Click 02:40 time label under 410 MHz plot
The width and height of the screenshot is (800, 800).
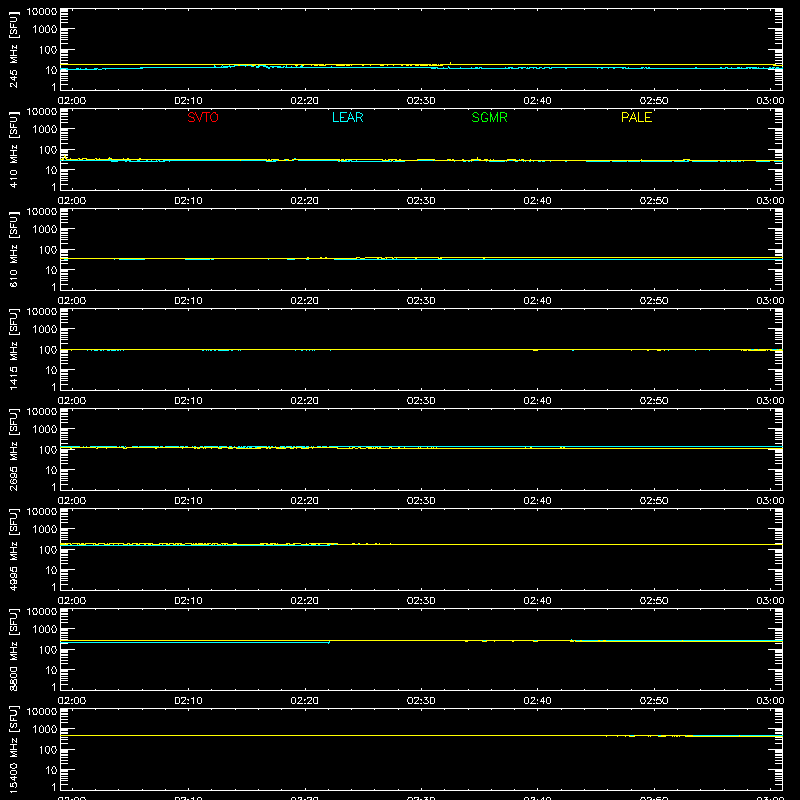click(537, 201)
